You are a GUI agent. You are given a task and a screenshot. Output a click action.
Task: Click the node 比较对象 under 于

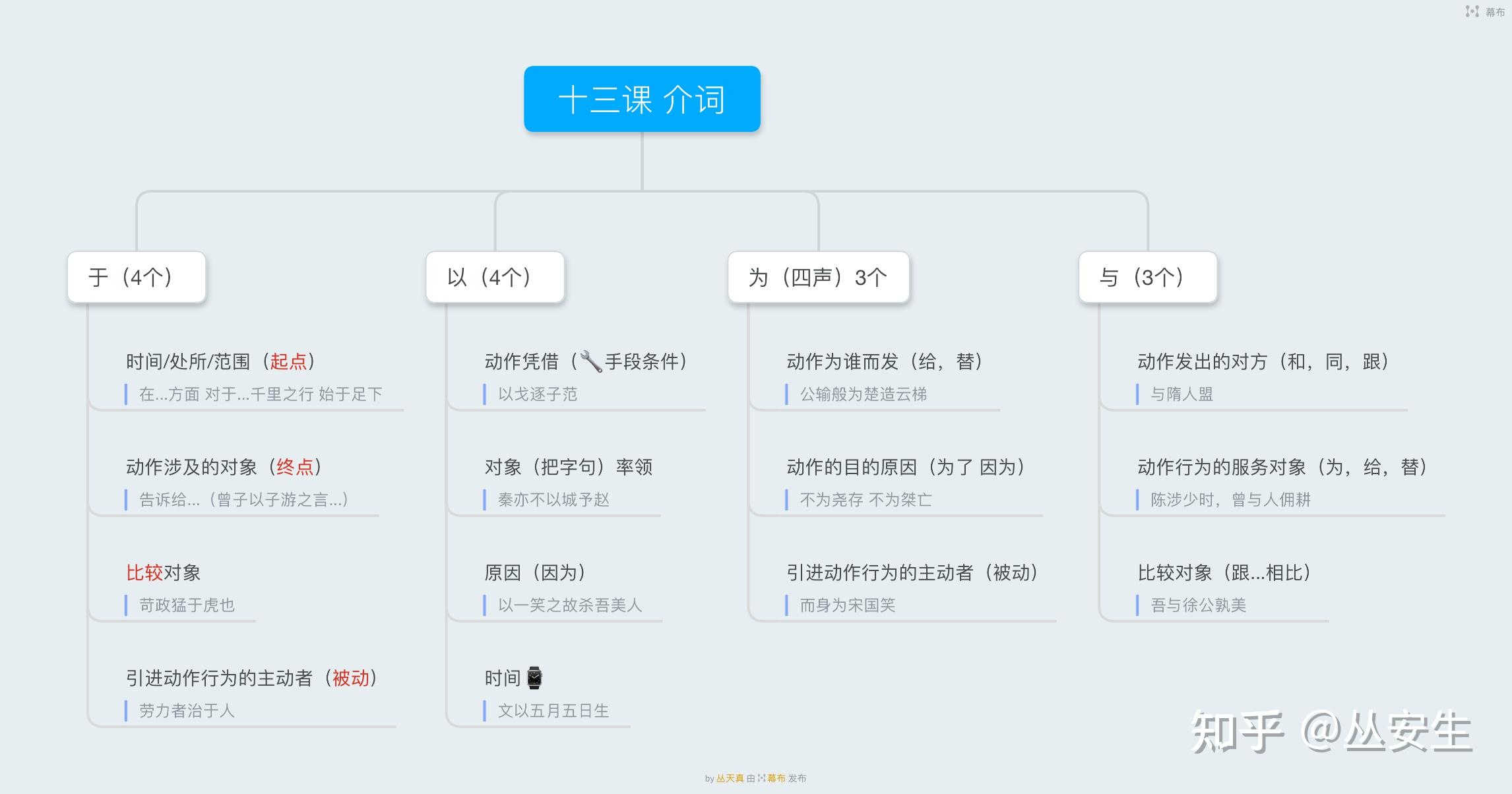(x=163, y=572)
